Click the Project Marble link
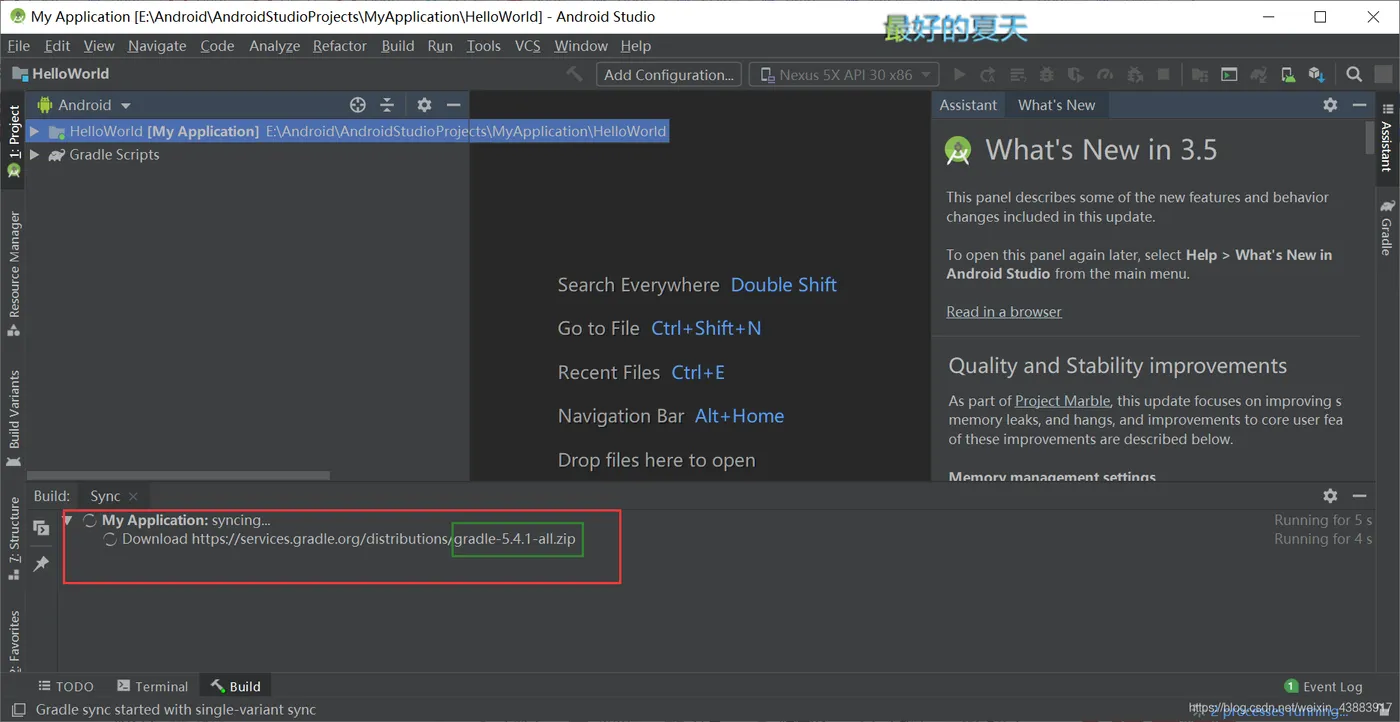 pyautogui.click(x=1062, y=401)
